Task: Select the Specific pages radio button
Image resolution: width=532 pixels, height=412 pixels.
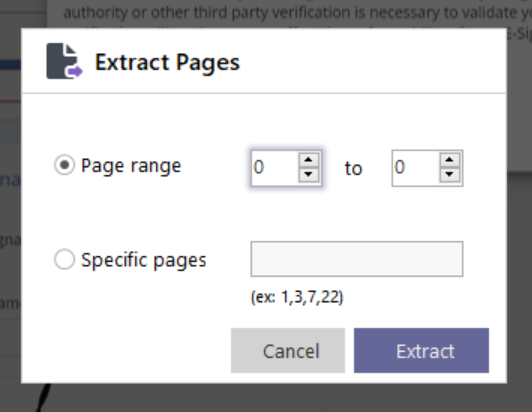Action: tap(64, 259)
